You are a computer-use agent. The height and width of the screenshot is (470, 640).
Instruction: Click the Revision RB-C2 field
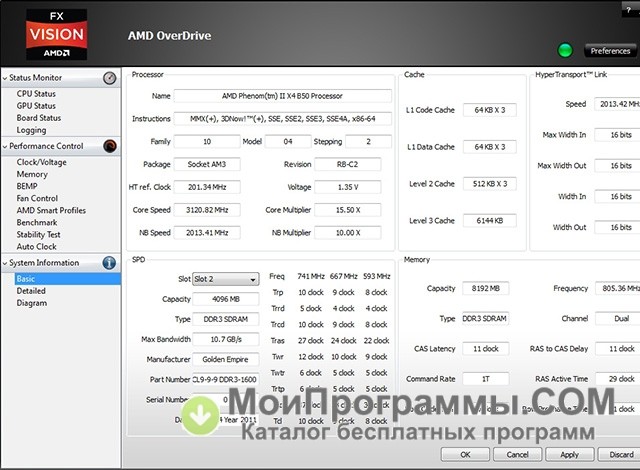(x=348, y=164)
